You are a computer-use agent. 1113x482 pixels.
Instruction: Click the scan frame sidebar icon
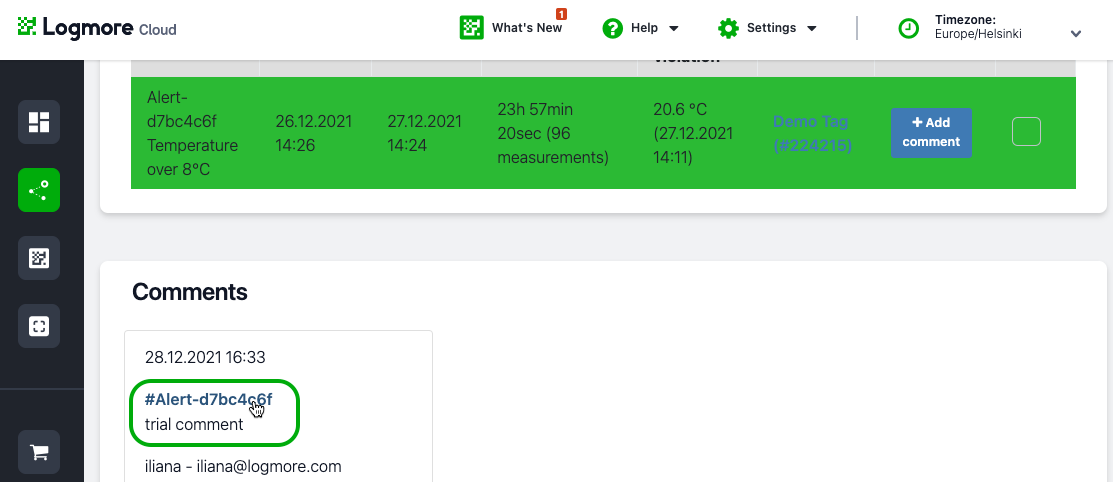[39, 327]
